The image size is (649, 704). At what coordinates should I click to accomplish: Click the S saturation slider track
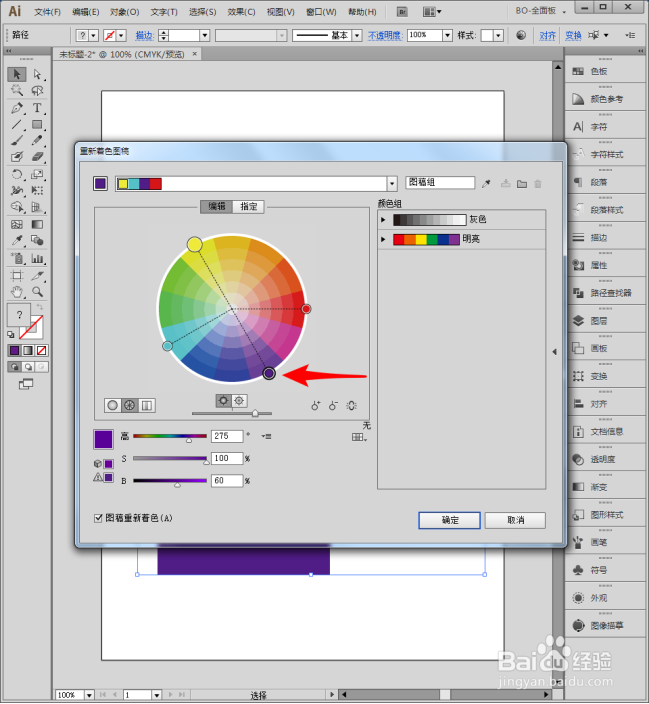170,458
